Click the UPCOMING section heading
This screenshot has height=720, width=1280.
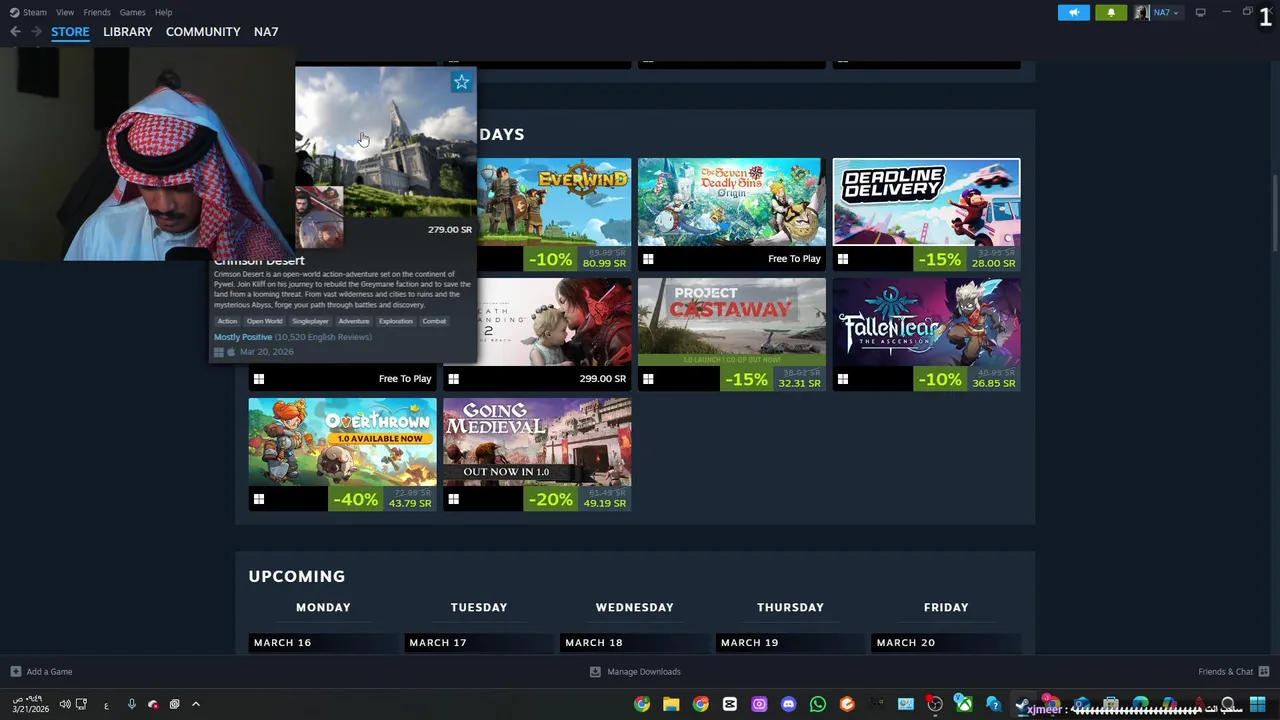point(297,576)
